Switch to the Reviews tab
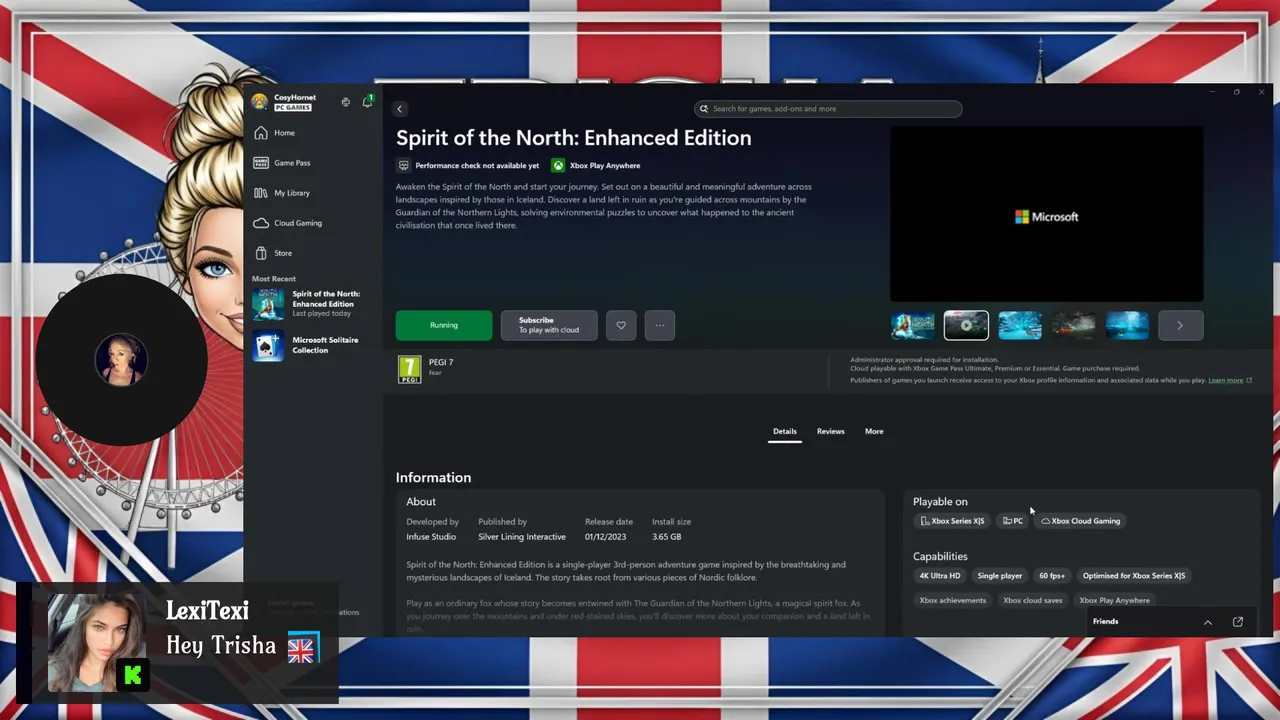Screen dimensions: 1280x720 coord(831,432)
